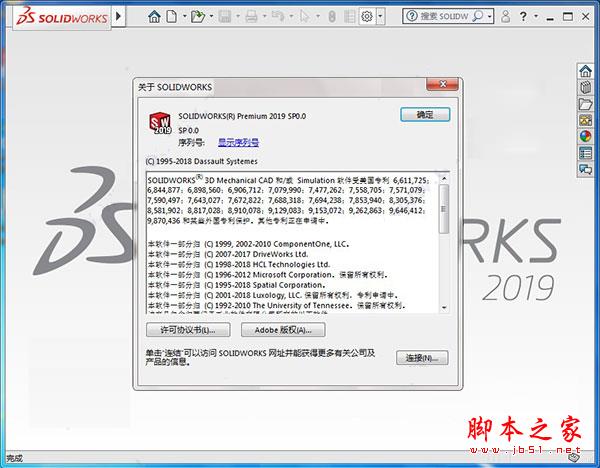Viewport: 600px width, 468px height.
Task: Click the Rebuild traffic light icon
Action: click(332, 16)
